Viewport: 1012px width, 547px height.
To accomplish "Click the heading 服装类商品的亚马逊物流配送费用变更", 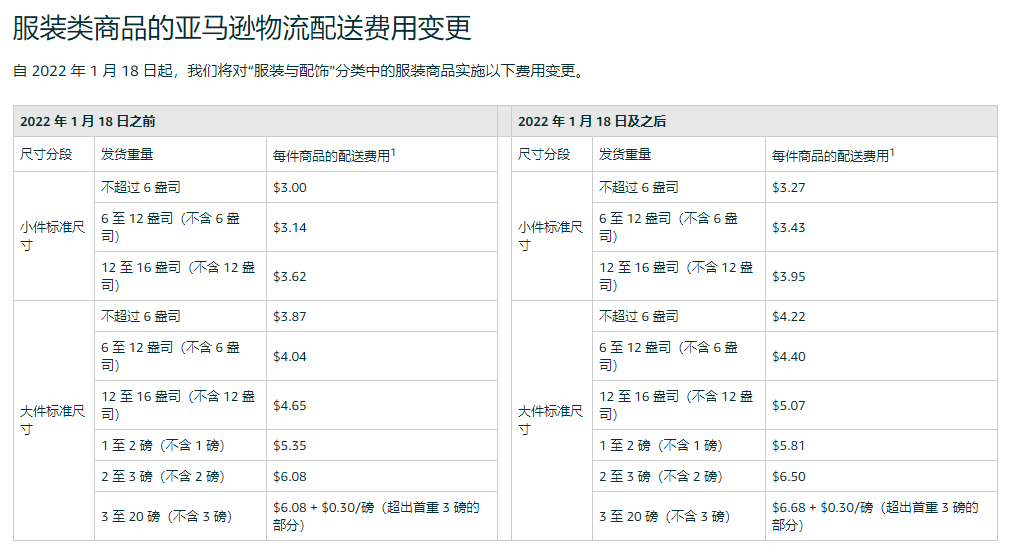I will (x=242, y=28).
